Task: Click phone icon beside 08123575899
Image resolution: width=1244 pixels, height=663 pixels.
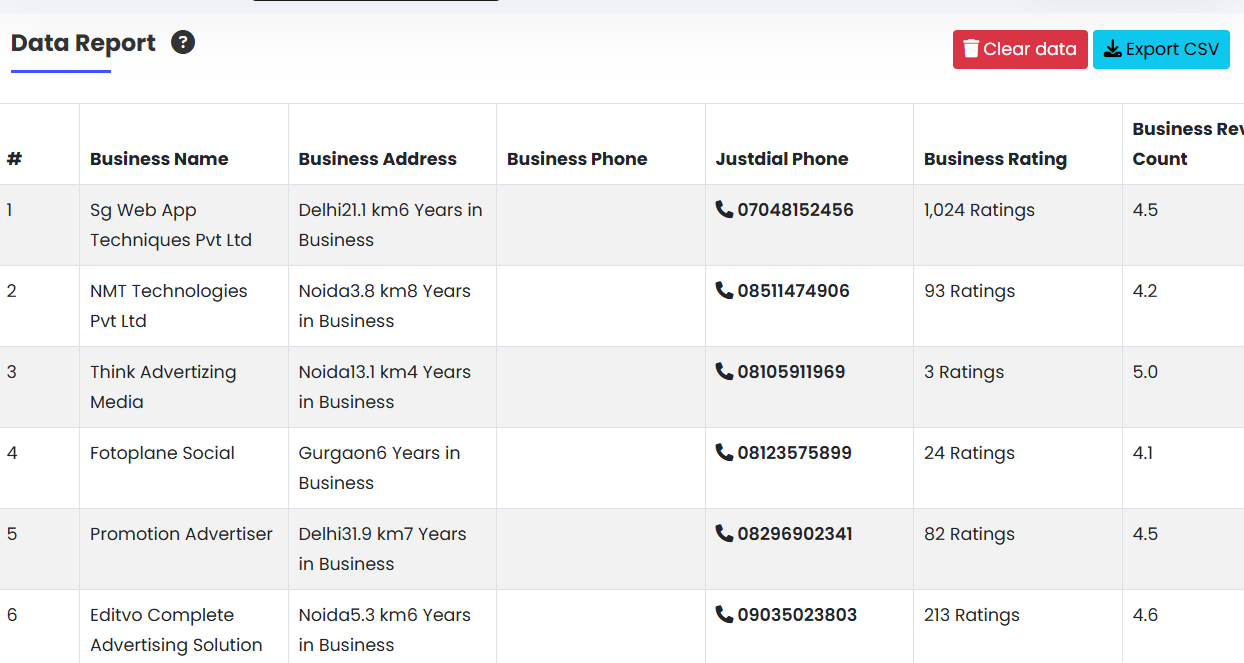Action: click(x=724, y=452)
